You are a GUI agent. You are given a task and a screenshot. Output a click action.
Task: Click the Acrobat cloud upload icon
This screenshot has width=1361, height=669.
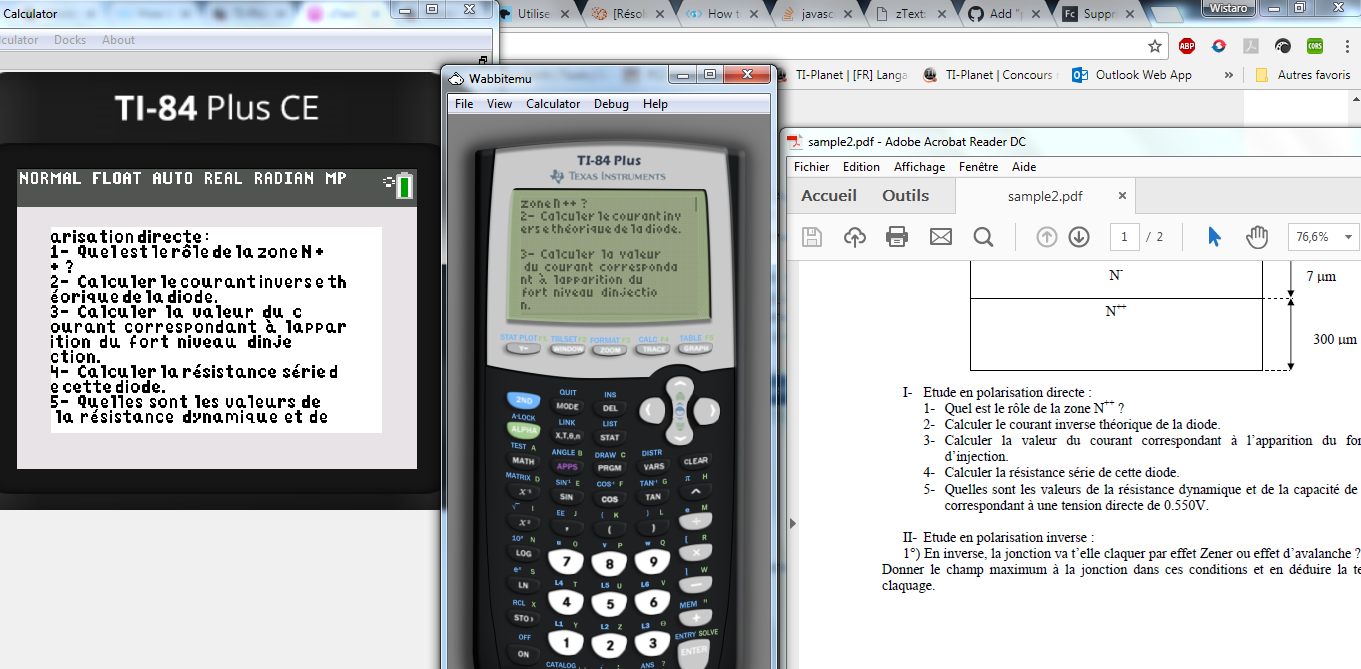(x=854, y=237)
